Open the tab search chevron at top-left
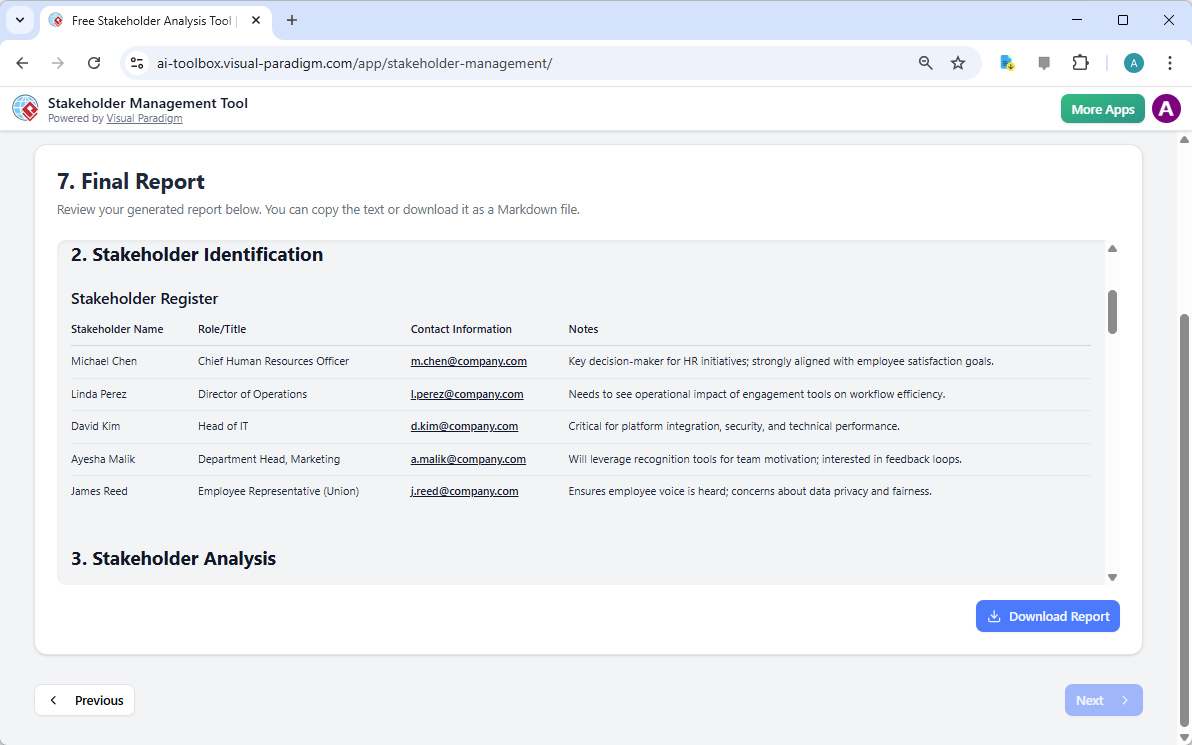 click(20, 20)
